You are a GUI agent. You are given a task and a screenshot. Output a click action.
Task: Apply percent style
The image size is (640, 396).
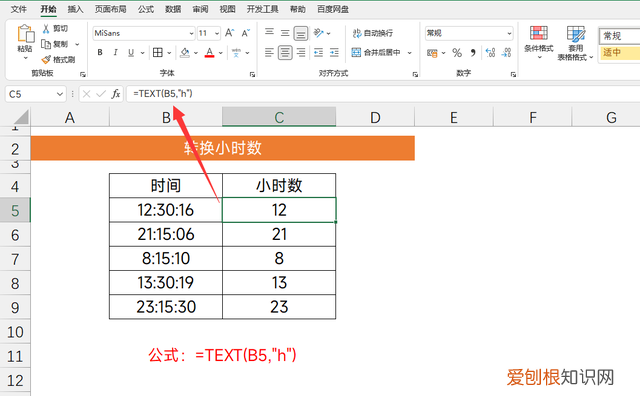click(457, 53)
